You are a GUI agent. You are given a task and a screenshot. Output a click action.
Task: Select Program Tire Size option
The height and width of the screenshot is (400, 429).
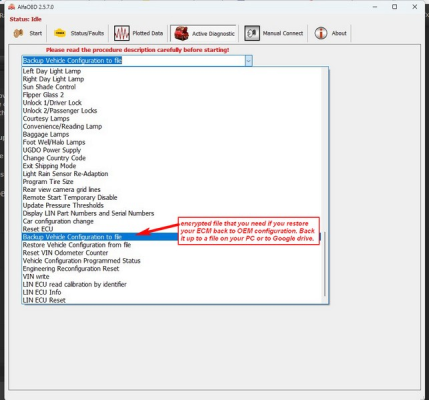pyautogui.click(x=48, y=182)
